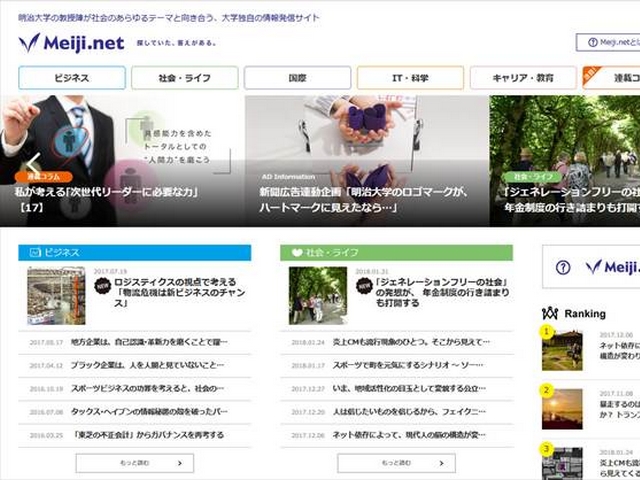Screen dimensions: 640x480
Task: Click the 2017.07.19 date above logistics article
Action: tap(111, 271)
